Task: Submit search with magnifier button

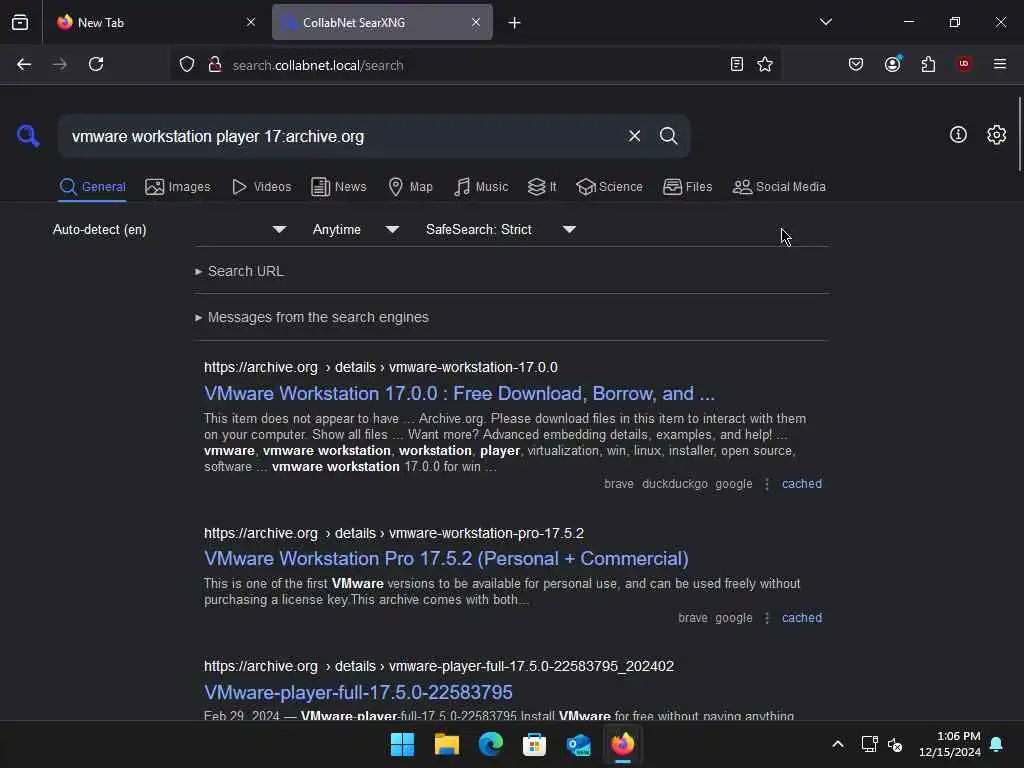Action: 668,136
